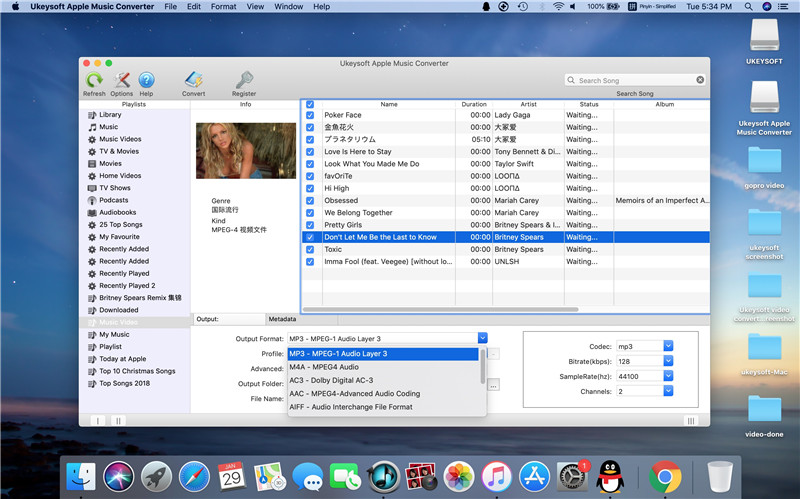
Task: Choose AAC - MPEG4-Advanced Audio Coding option
Action: (383, 393)
